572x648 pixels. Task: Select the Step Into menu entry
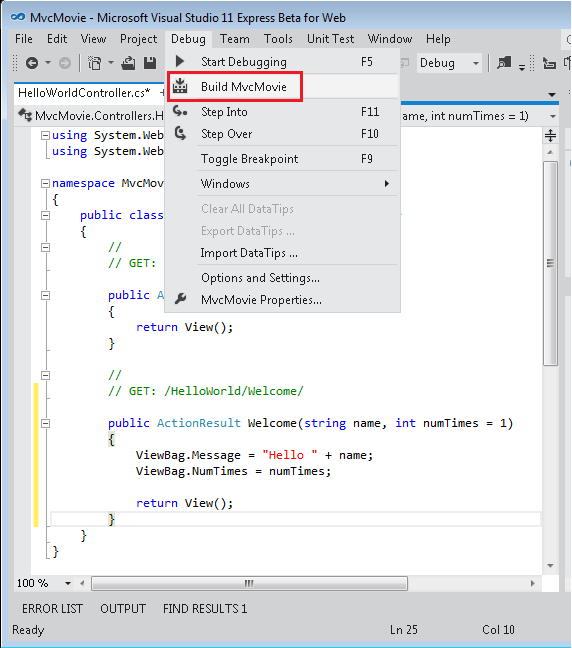[x=283, y=112]
